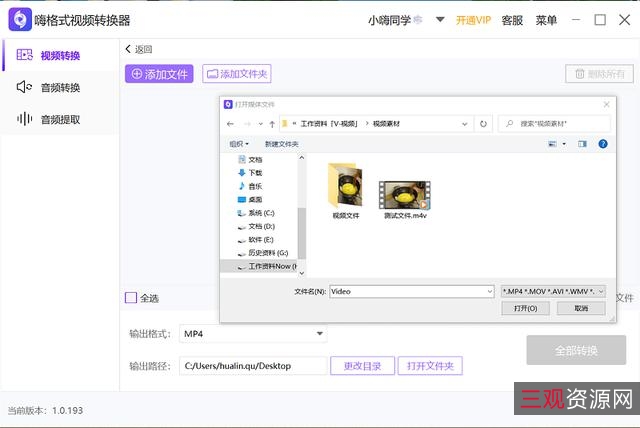Expand the address bar history dropdown
The height and width of the screenshot is (428, 640).
464,124
